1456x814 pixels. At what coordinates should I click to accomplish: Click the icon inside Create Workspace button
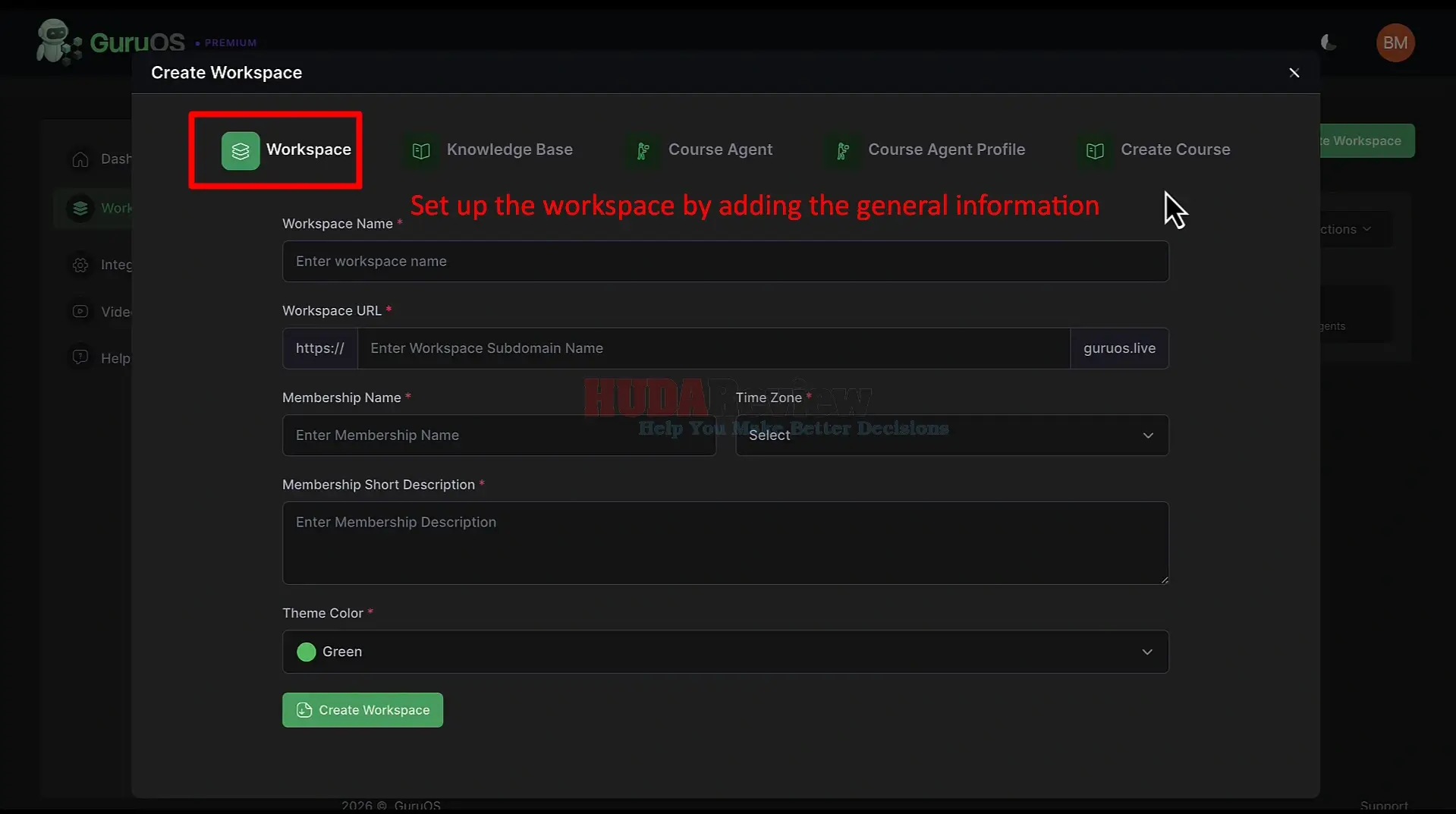[x=304, y=710]
